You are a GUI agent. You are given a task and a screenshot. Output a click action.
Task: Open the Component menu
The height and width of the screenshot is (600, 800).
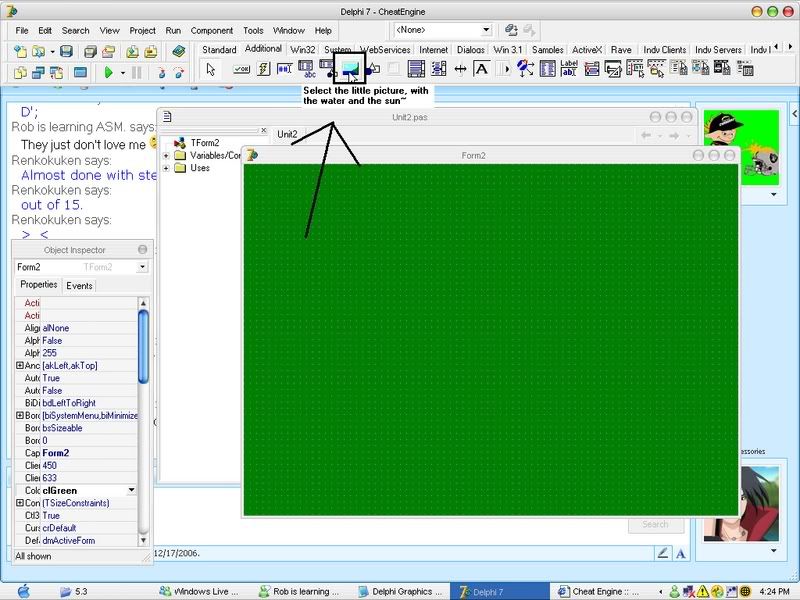click(211, 31)
